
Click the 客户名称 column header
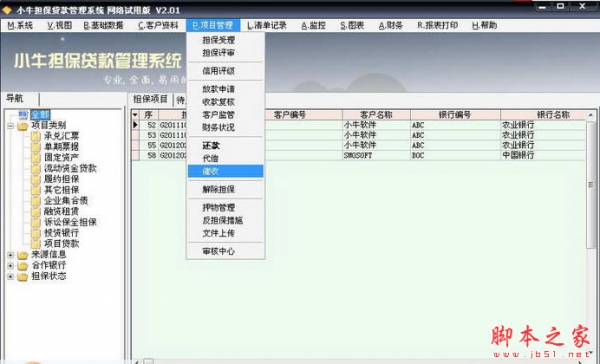click(x=376, y=115)
